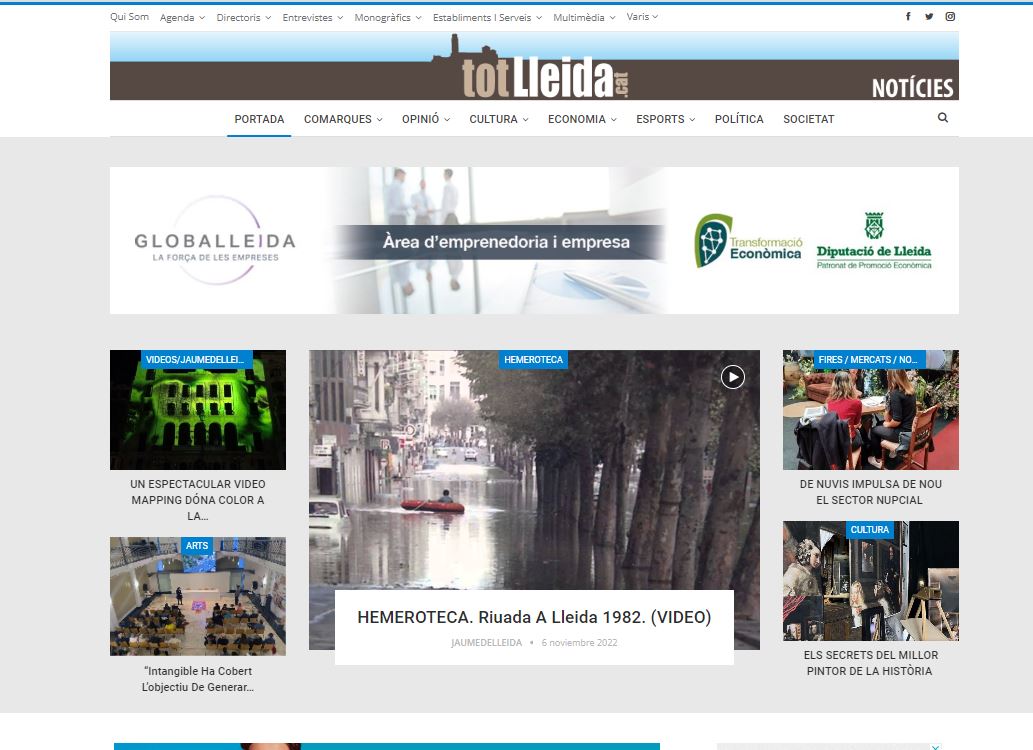Expand the Esports navigation menu
This screenshot has width=1033, height=750.
pyautogui.click(x=665, y=119)
